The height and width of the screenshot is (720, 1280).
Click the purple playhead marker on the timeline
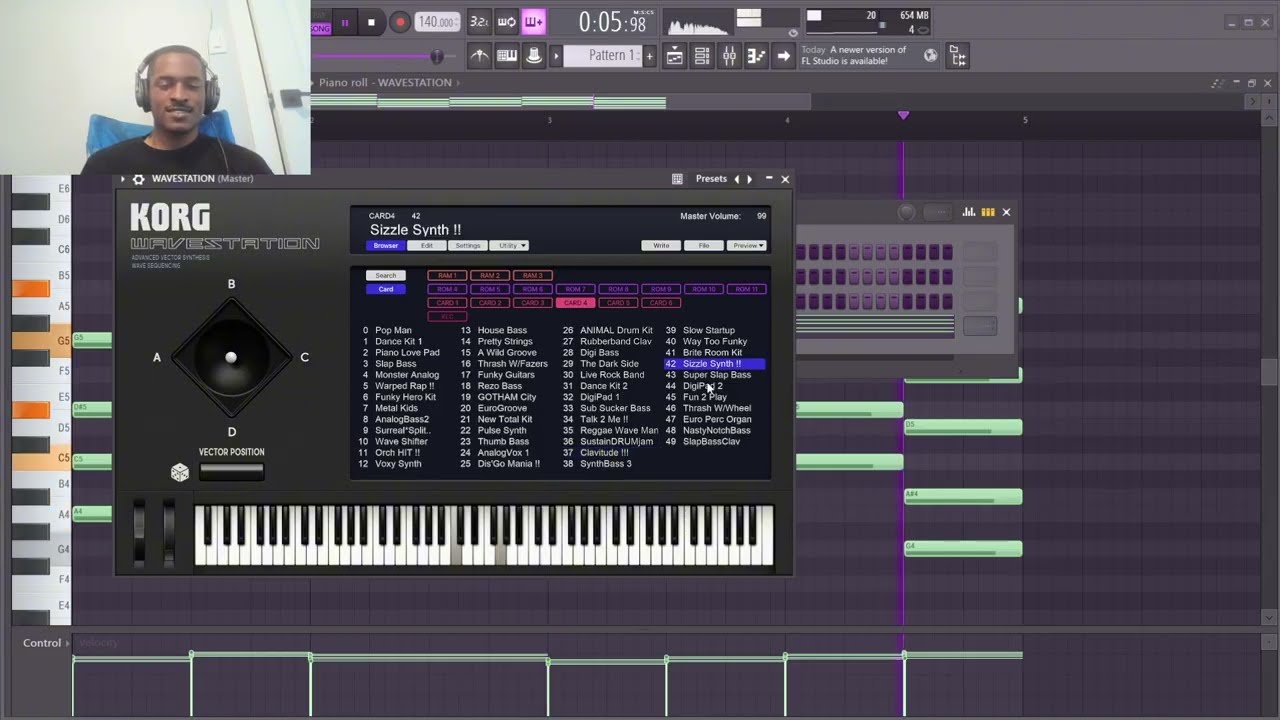904,116
